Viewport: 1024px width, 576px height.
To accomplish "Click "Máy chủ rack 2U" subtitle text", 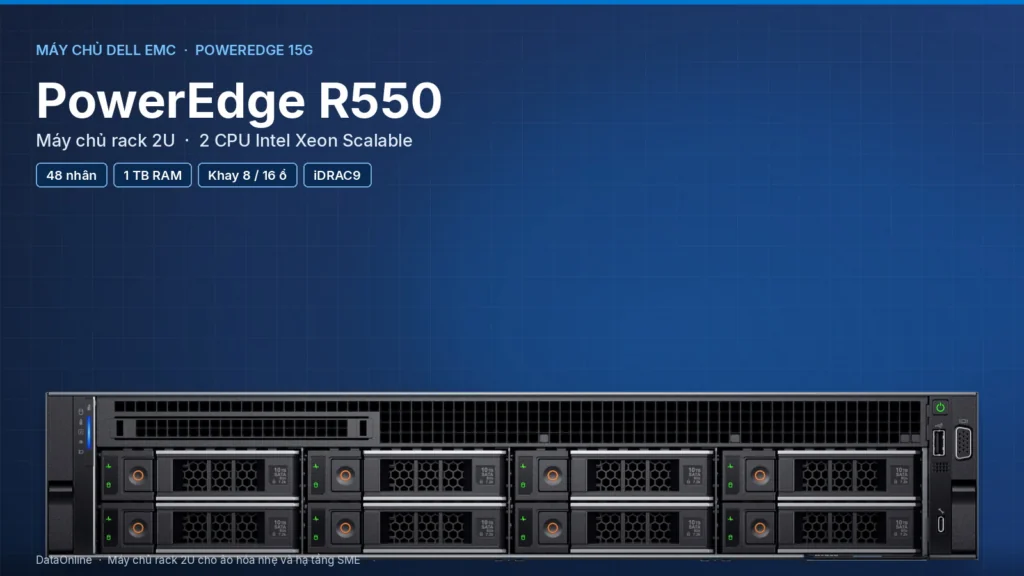I will pyautogui.click(x=105, y=140).
